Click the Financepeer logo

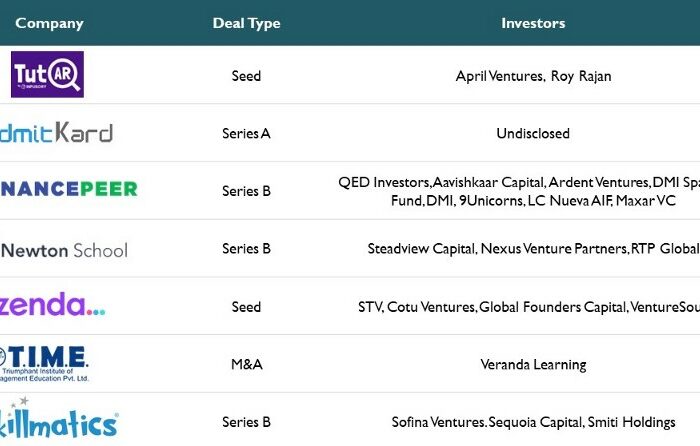(69, 189)
